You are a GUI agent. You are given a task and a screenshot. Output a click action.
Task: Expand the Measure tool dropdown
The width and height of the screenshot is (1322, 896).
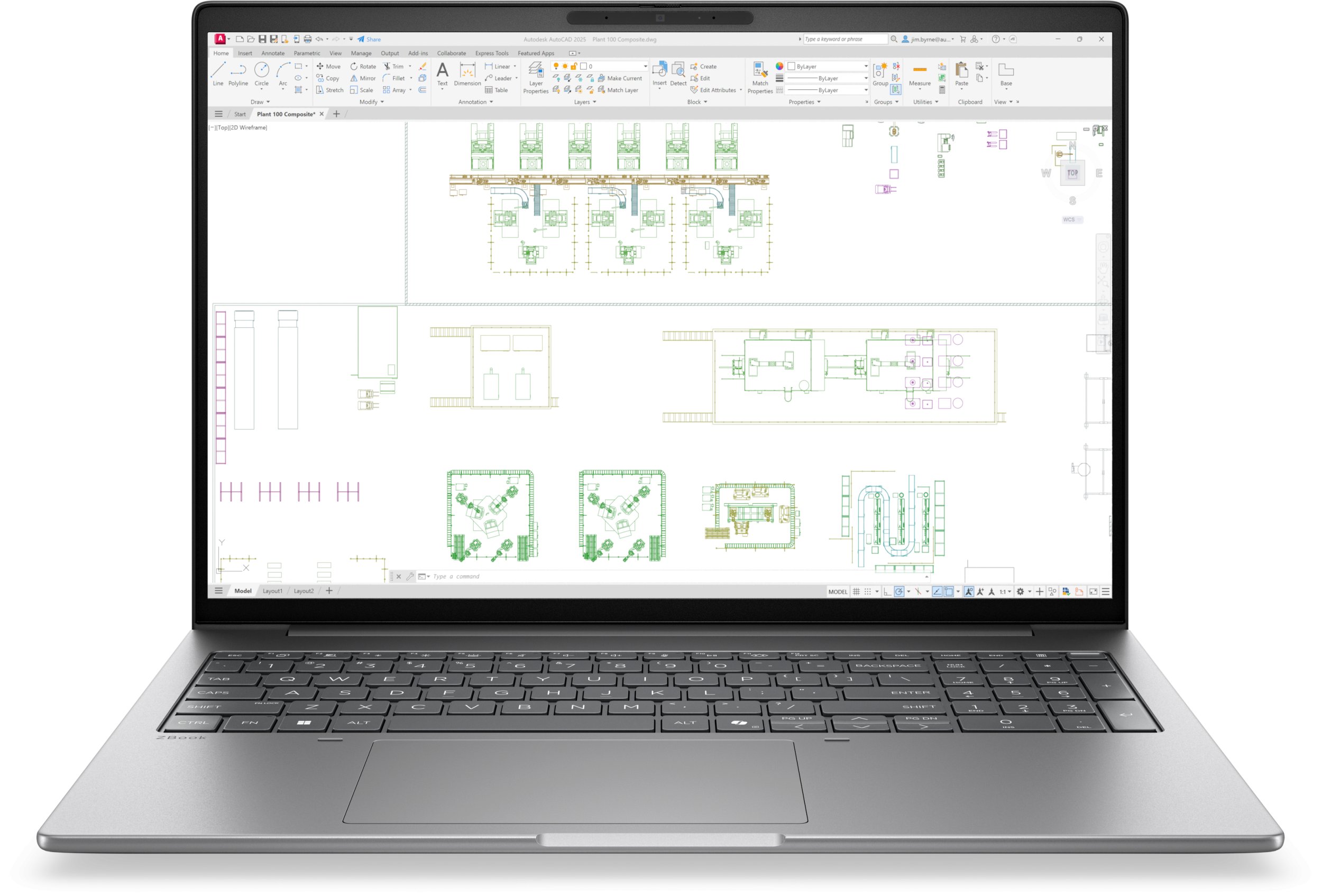click(920, 89)
